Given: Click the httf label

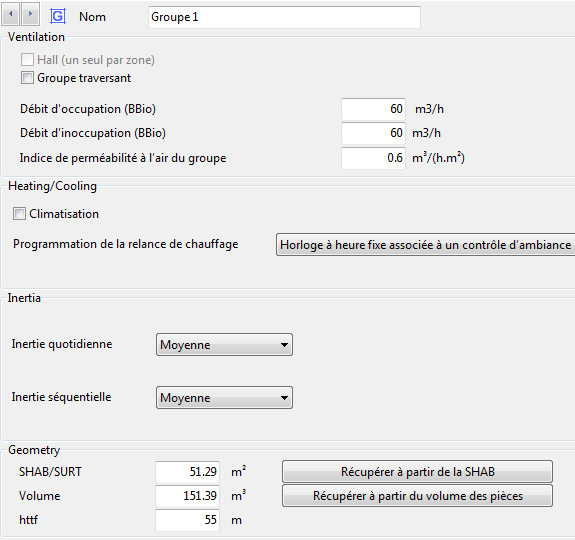Looking at the screenshot, I should point(29,520).
